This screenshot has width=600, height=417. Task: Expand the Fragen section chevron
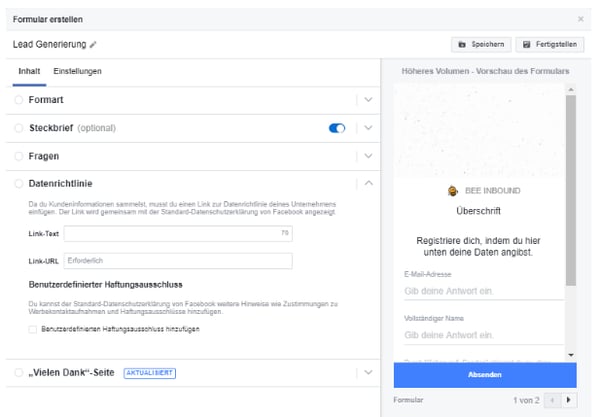368,156
